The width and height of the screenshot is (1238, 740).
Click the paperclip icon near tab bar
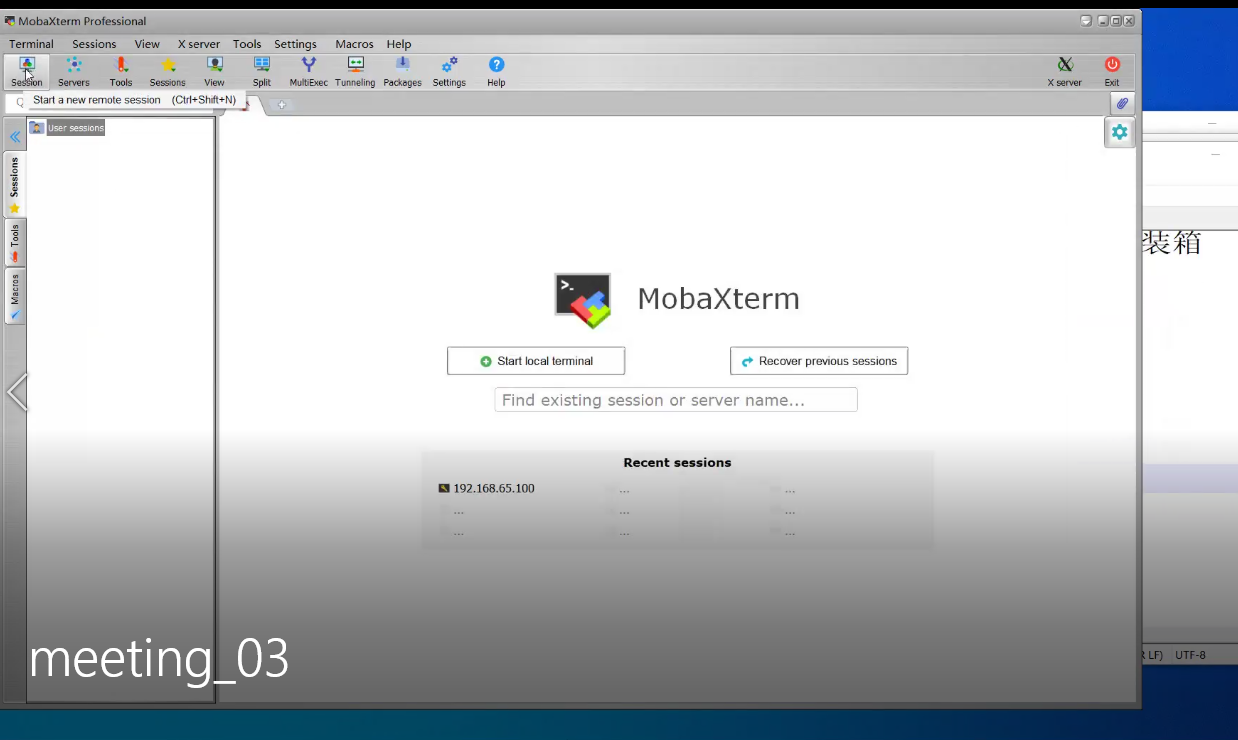point(1122,103)
